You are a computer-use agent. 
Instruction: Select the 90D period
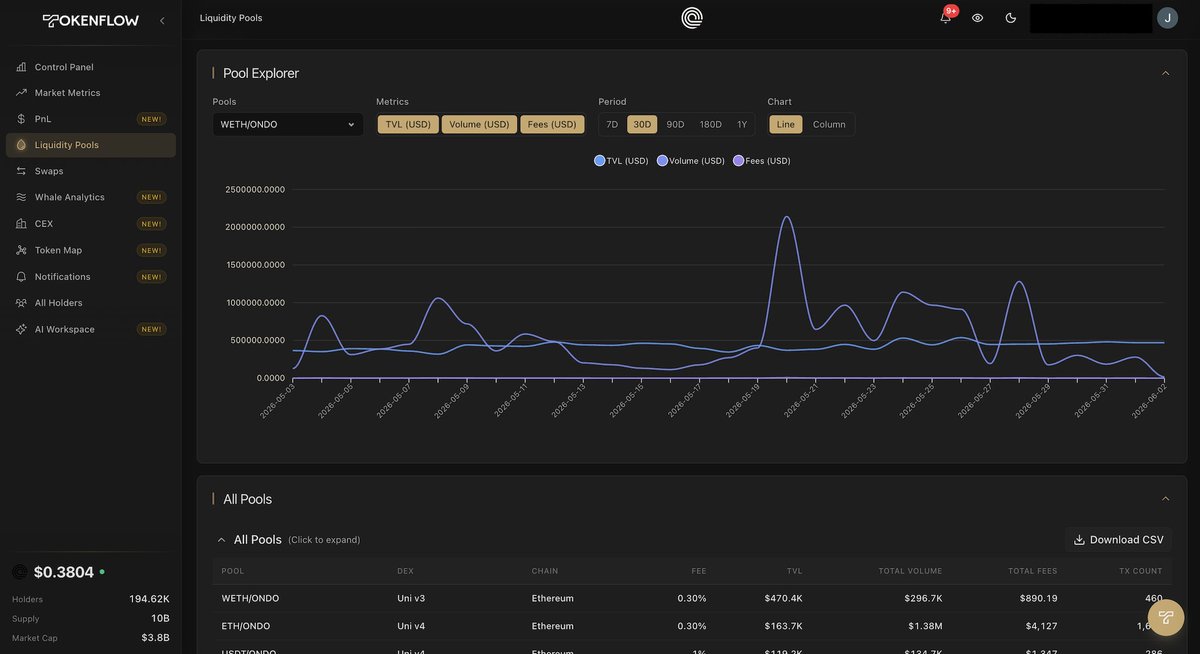click(676, 124)
